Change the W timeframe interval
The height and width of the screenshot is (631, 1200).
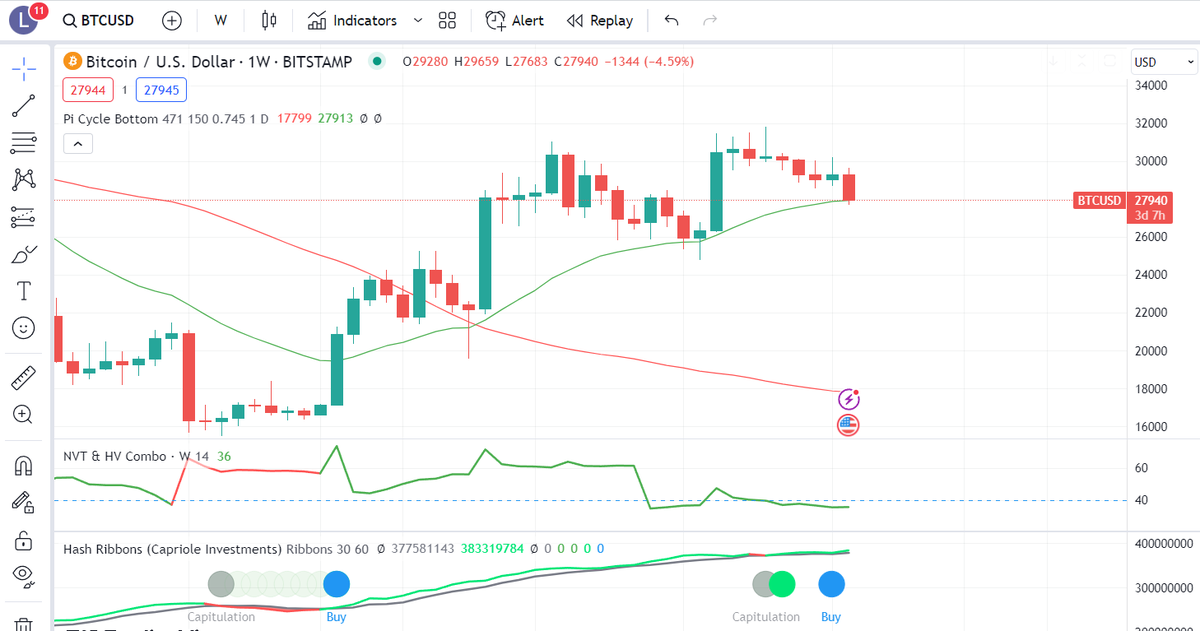[220, 20]
